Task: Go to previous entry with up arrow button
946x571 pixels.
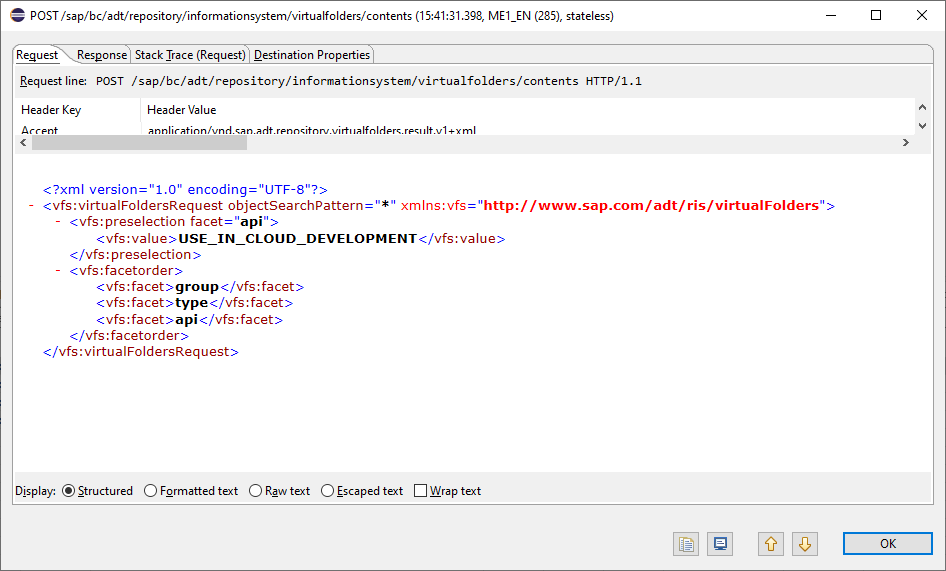Action: [x=771, y=544]
